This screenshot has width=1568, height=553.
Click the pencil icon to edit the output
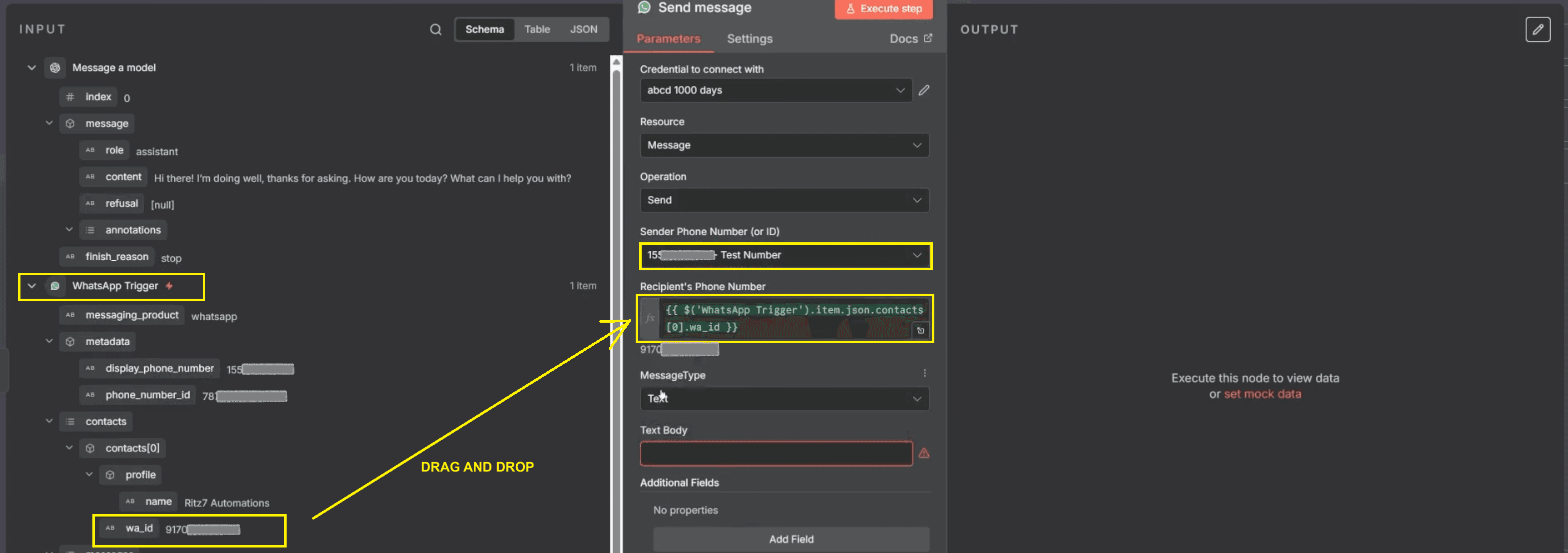point(1537,29)
